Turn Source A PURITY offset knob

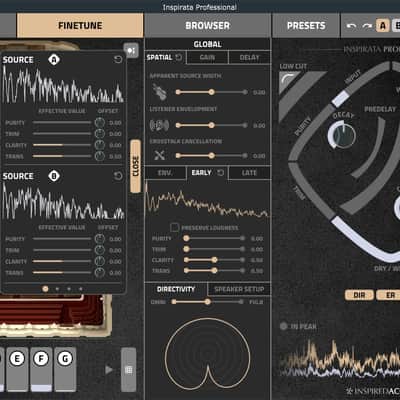pos(100,123)
